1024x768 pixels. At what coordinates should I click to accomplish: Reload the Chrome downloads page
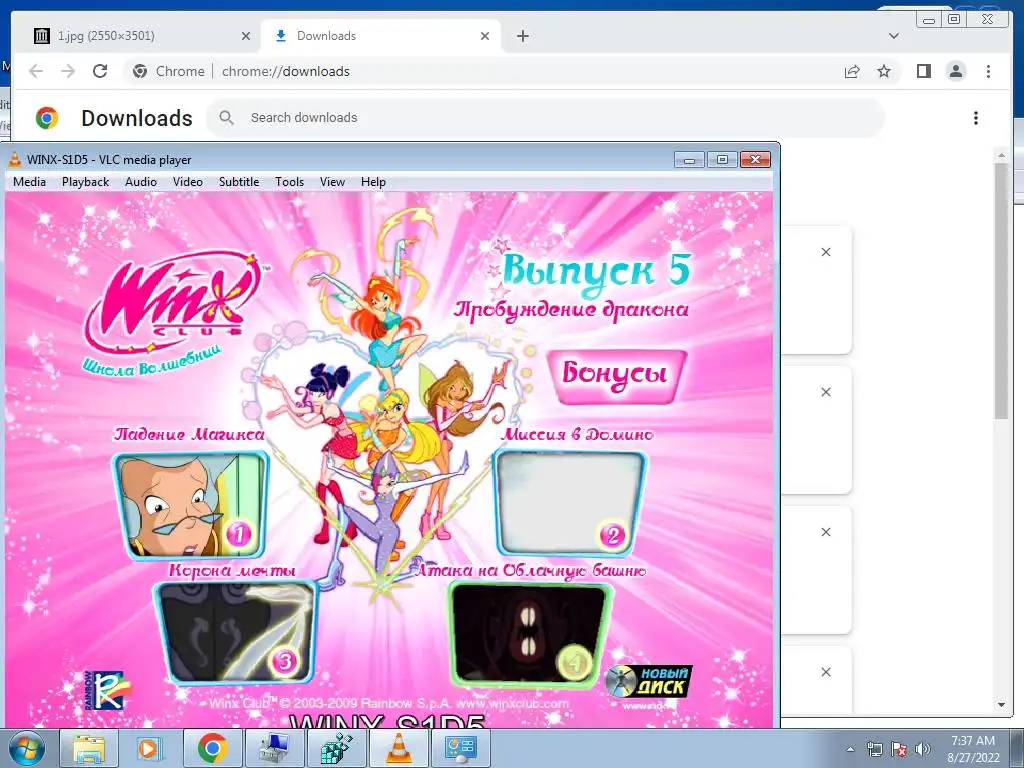point(100,71)
